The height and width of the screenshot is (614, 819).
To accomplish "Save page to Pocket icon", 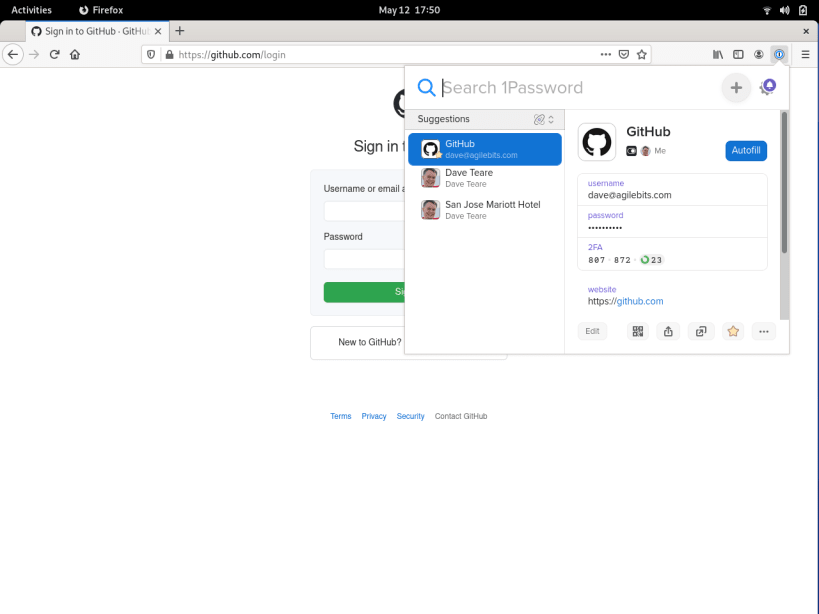I will point(624,54).
